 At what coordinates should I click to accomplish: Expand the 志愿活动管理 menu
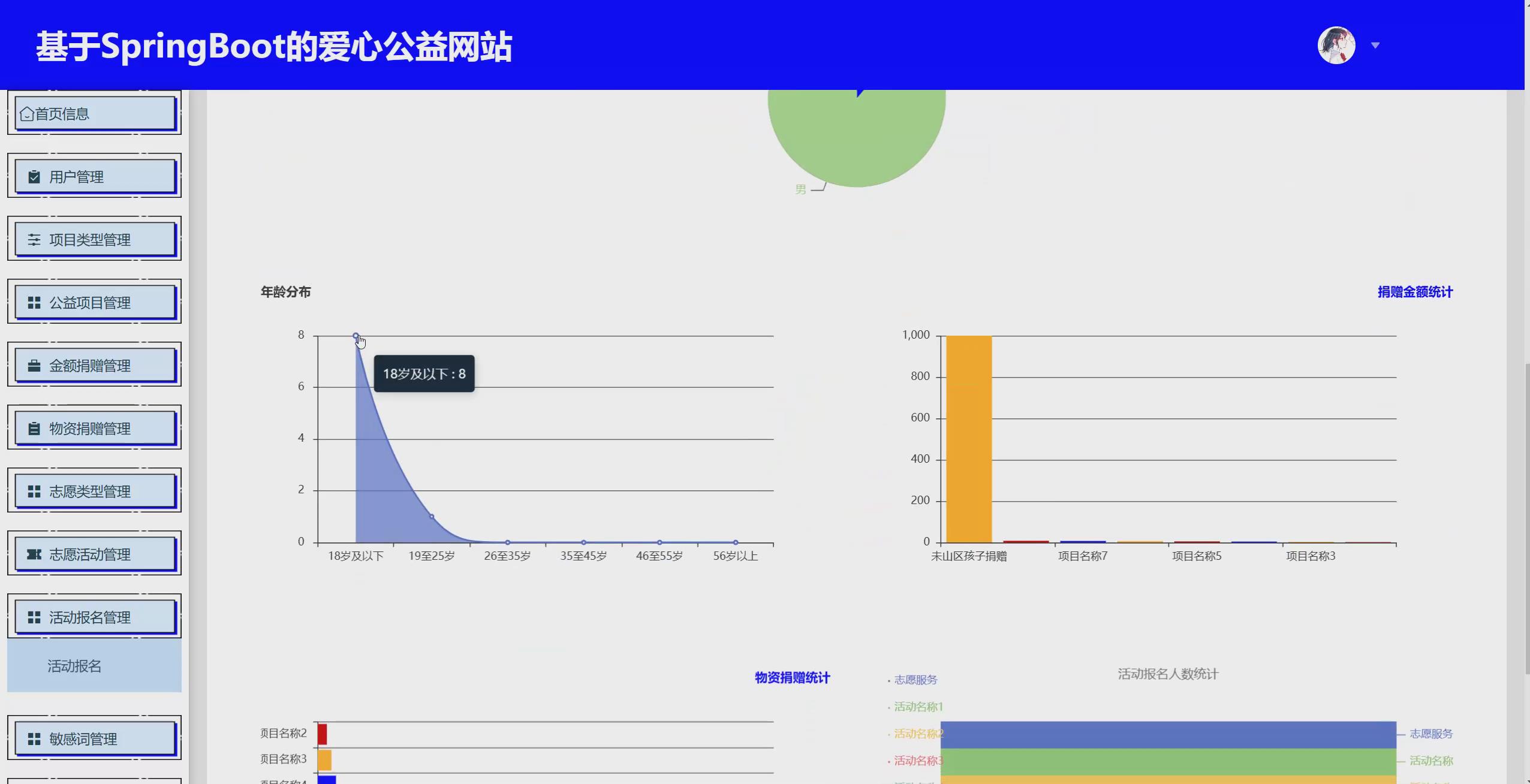pyautogui.click(x=95, y=554)
